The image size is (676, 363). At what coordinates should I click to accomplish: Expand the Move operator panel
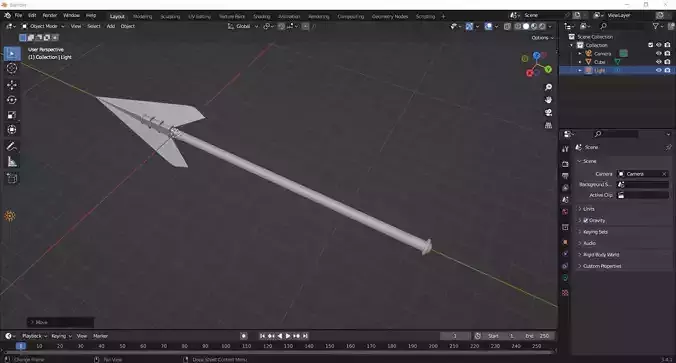pyautogui.click(x=60, y=322)
